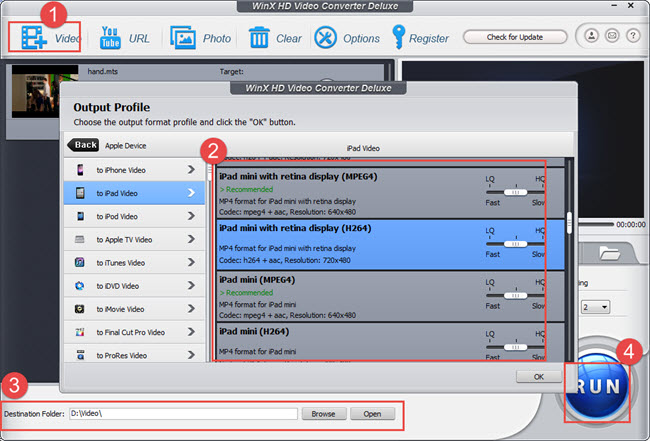This screenshot has height=441, width=650.
Task: Adjust quality slider for iPad mini retina (H264)
Action: [515, 244]
